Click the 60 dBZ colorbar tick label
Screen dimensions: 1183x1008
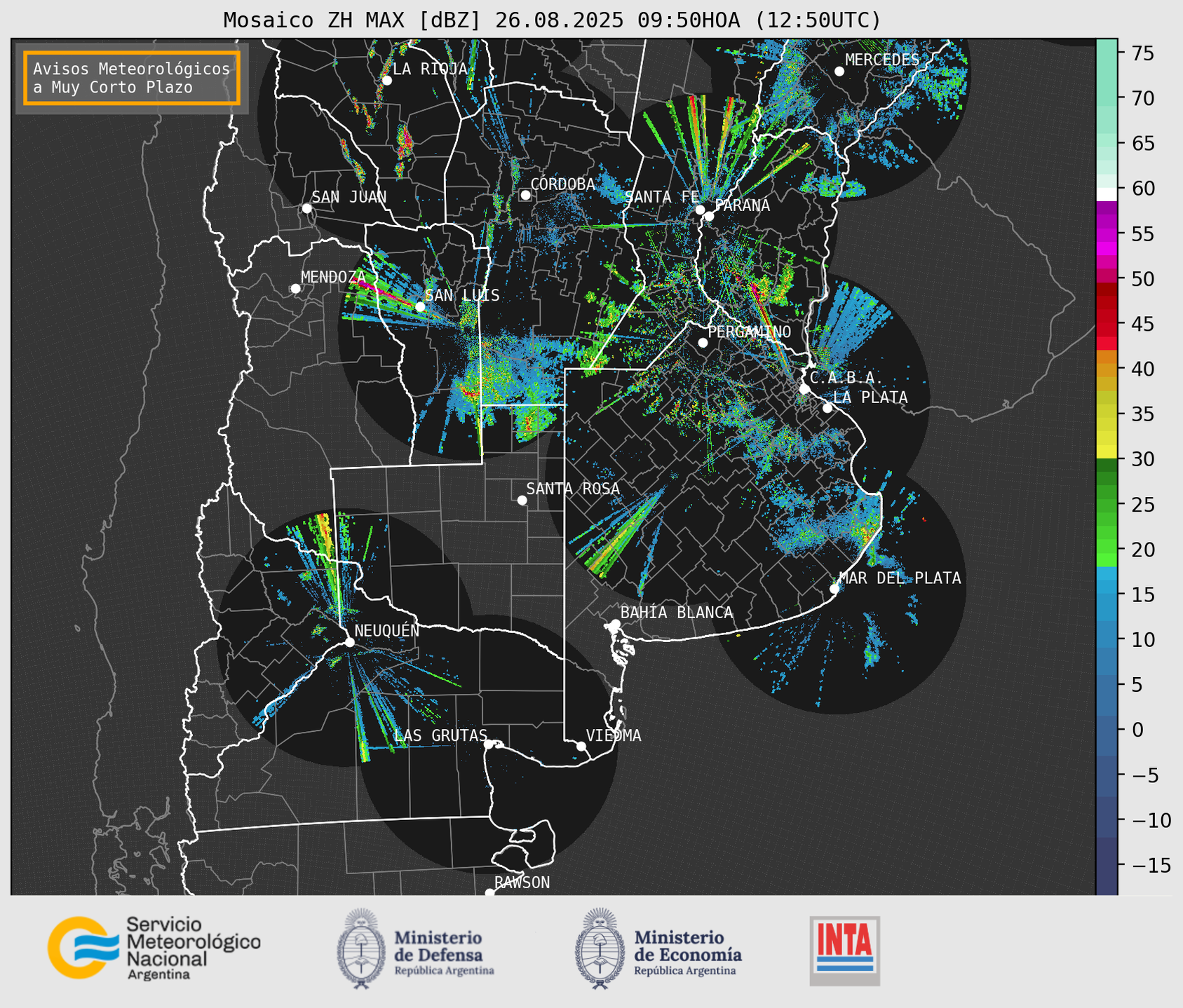(x=1142, y=189)
